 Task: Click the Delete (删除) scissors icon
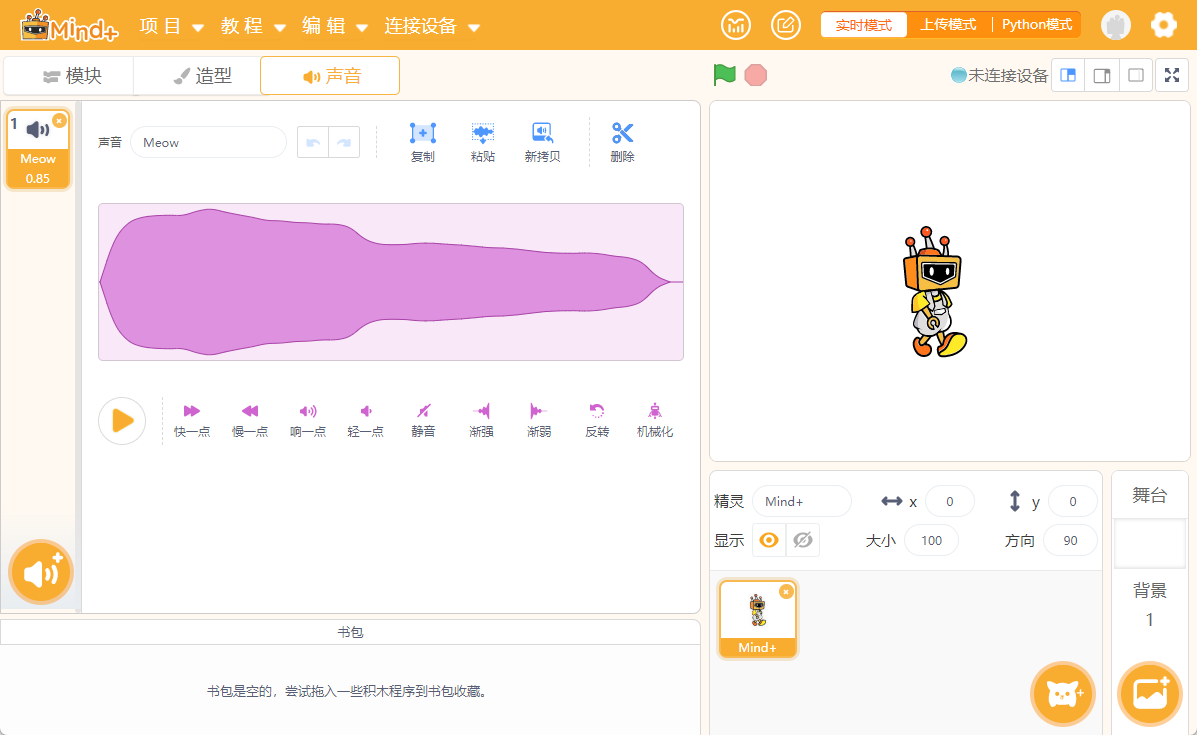coord(622,134)
